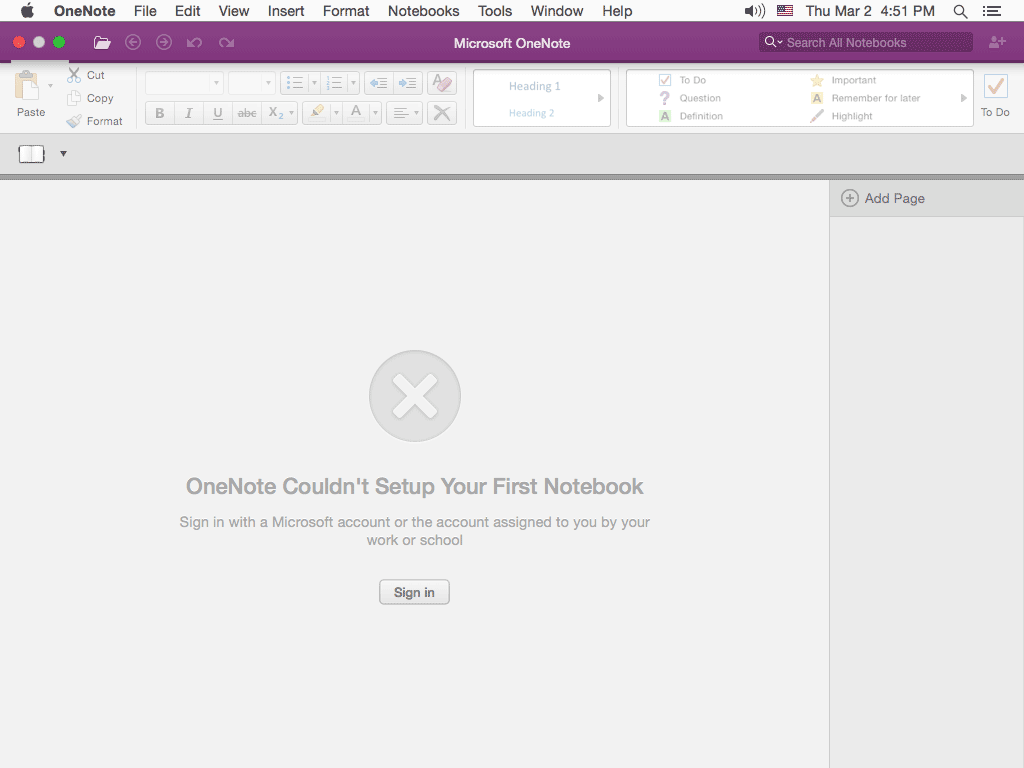Viewport: 1024px width, 768px height.
Task: Add a new page
Action: pyautogui.click(x=883, y=199)
